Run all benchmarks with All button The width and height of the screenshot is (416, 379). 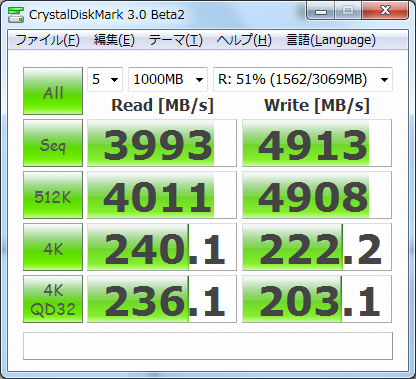click(53, 91)
